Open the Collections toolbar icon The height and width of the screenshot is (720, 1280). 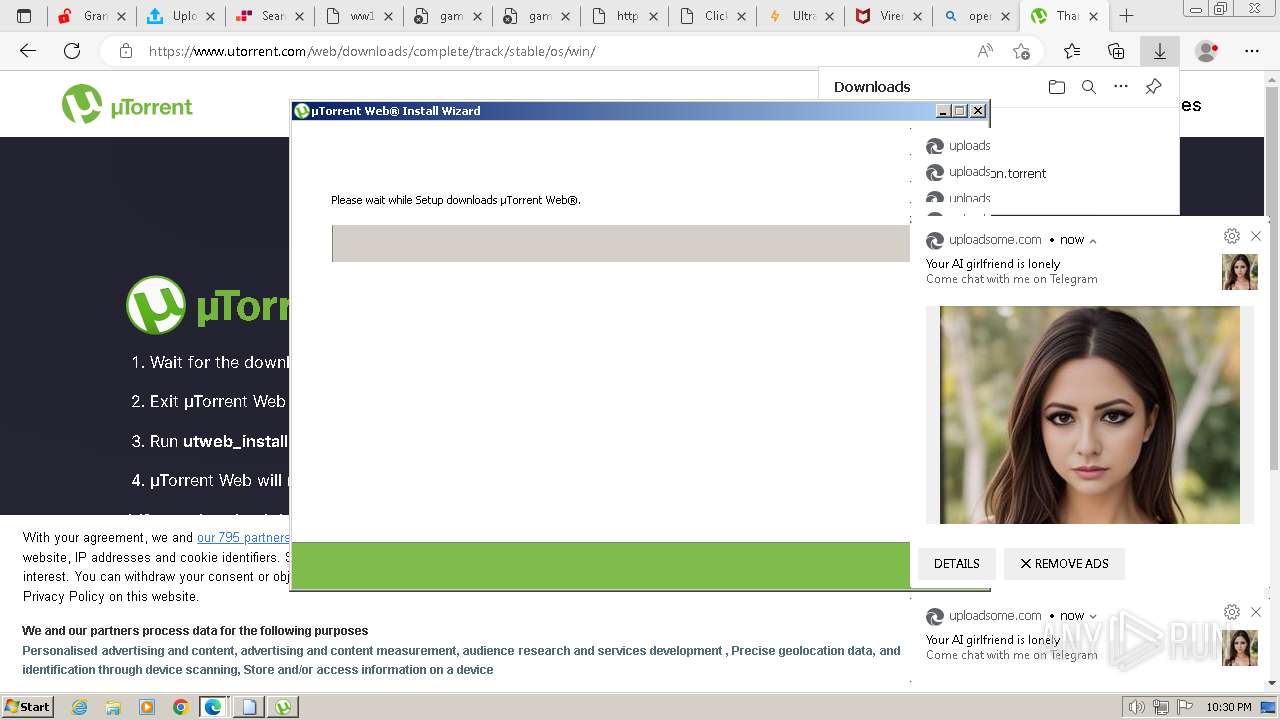1116,51
